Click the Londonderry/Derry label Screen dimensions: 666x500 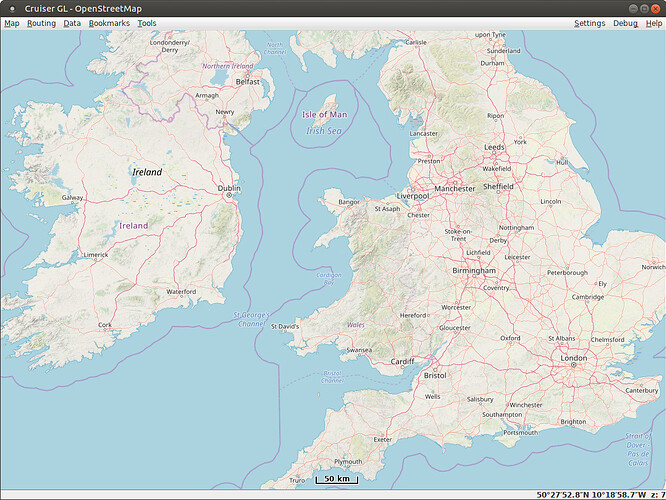point(169,46)
